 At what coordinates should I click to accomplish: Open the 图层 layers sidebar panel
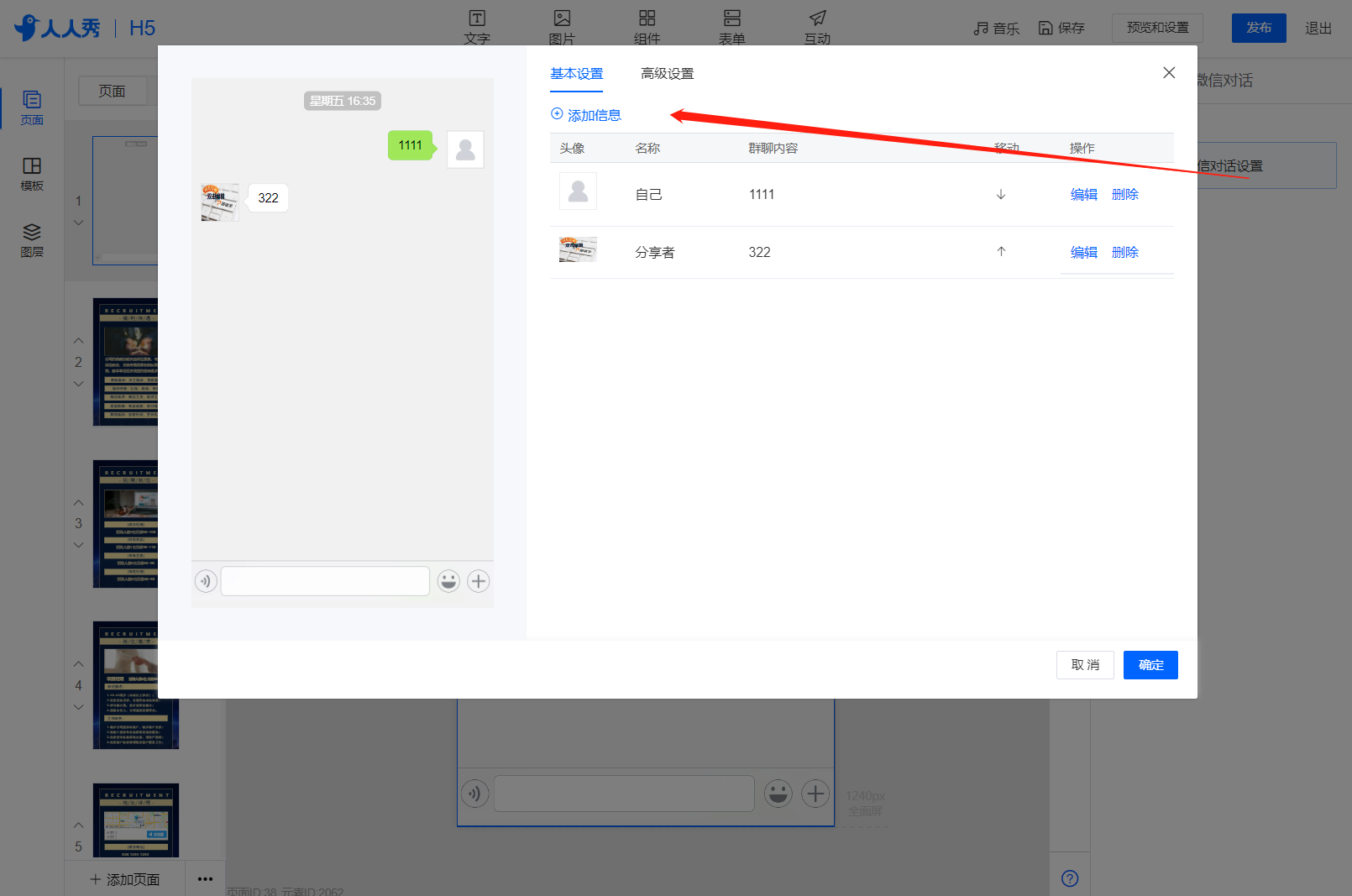pyautogui.click(x=32, y=240)
